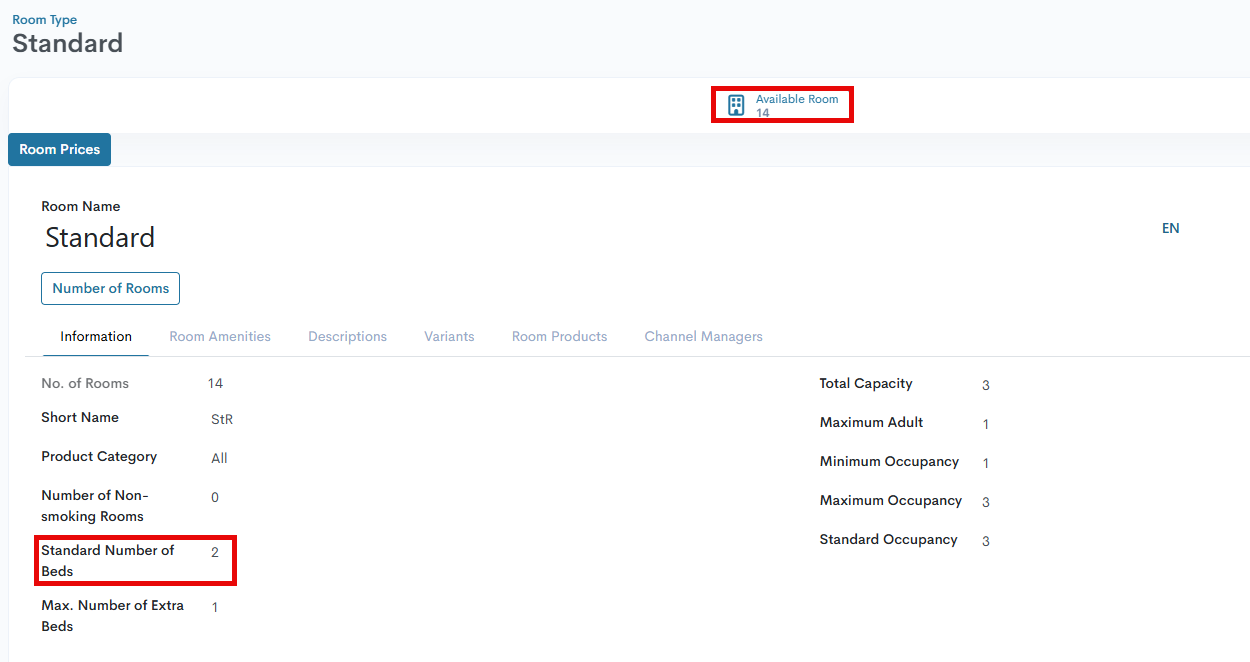Click the Number of Non-smoking Rooms value
The image size is (1250, 662).
click(x=215, y=498)
